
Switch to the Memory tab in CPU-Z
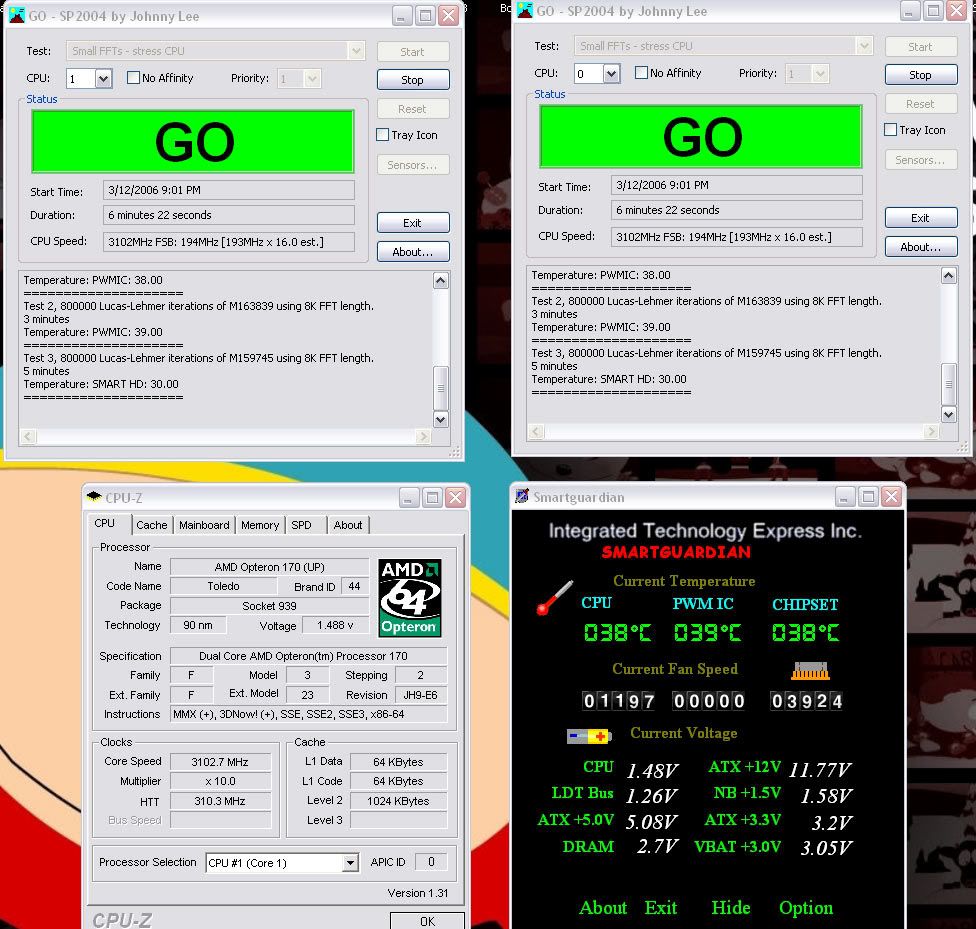coord(260,525)
